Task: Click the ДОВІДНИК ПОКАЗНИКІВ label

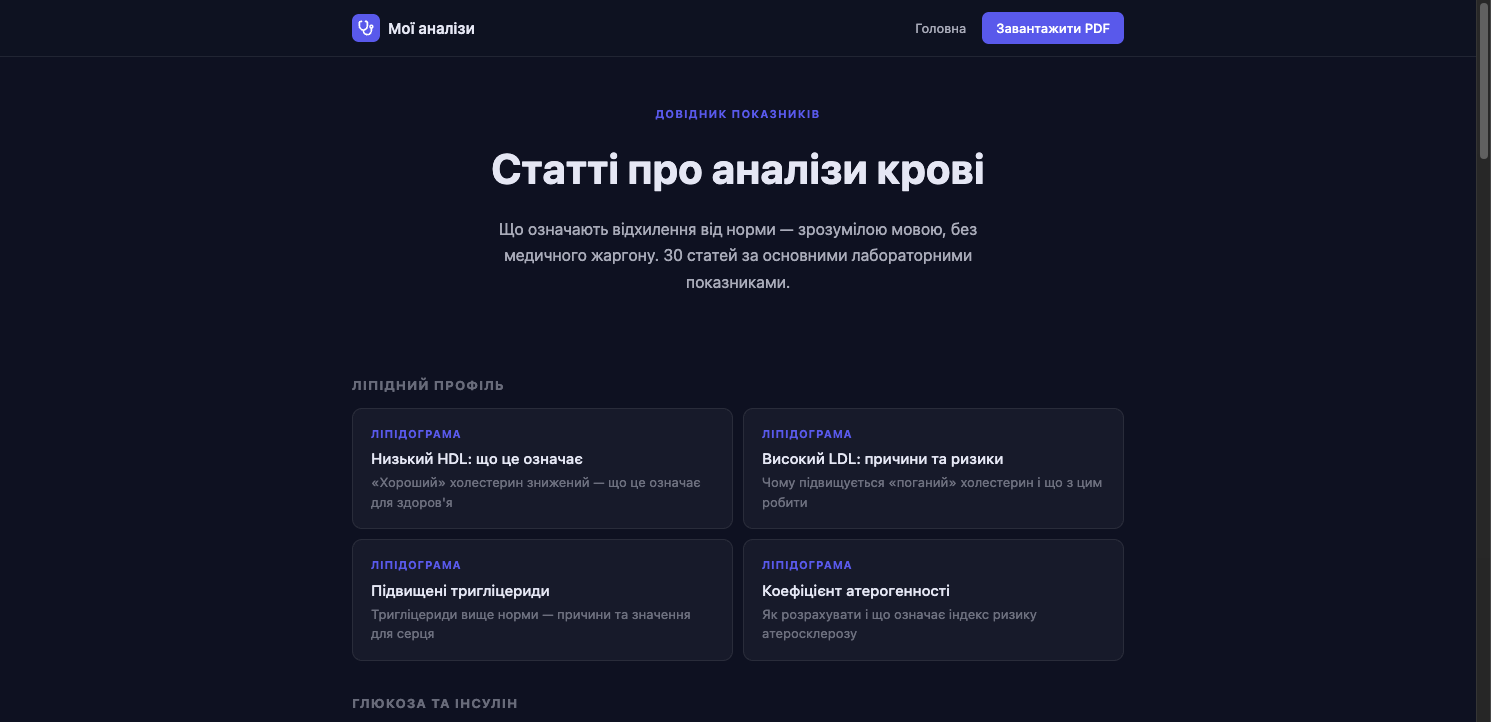Action: tap(738, 114)
